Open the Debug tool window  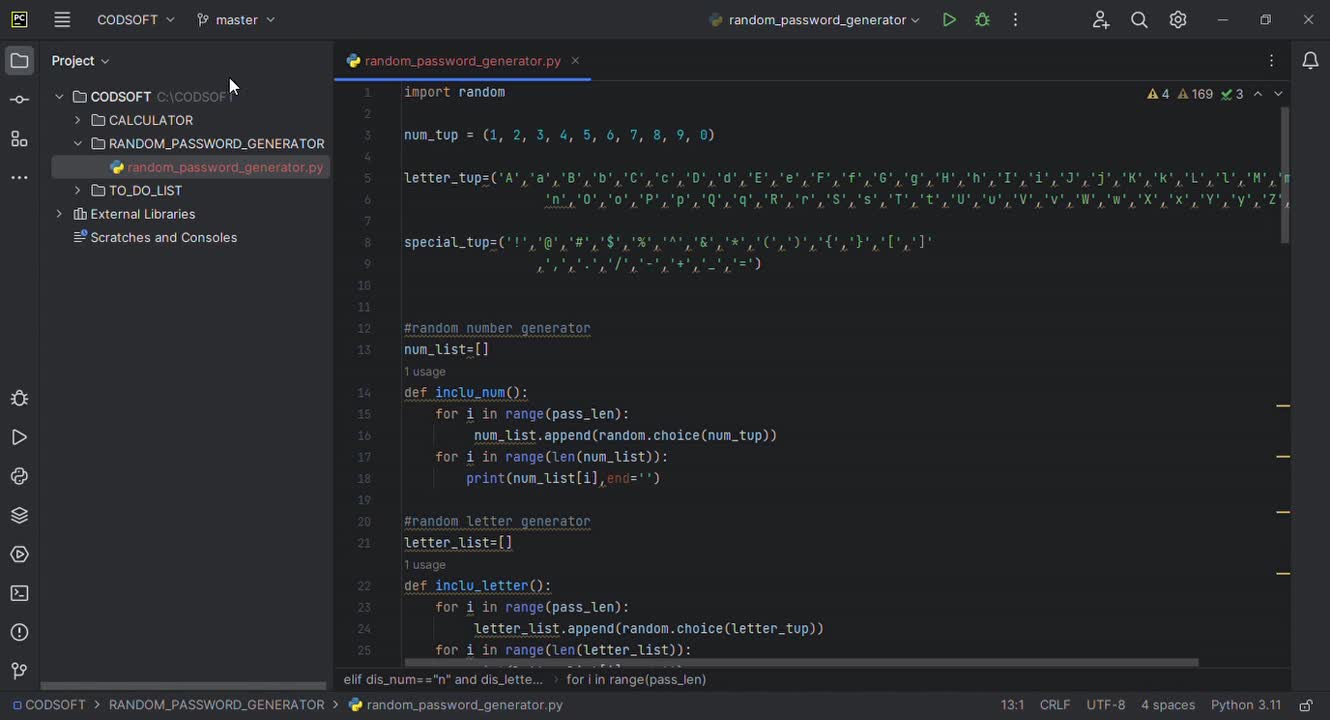[19, 398]
